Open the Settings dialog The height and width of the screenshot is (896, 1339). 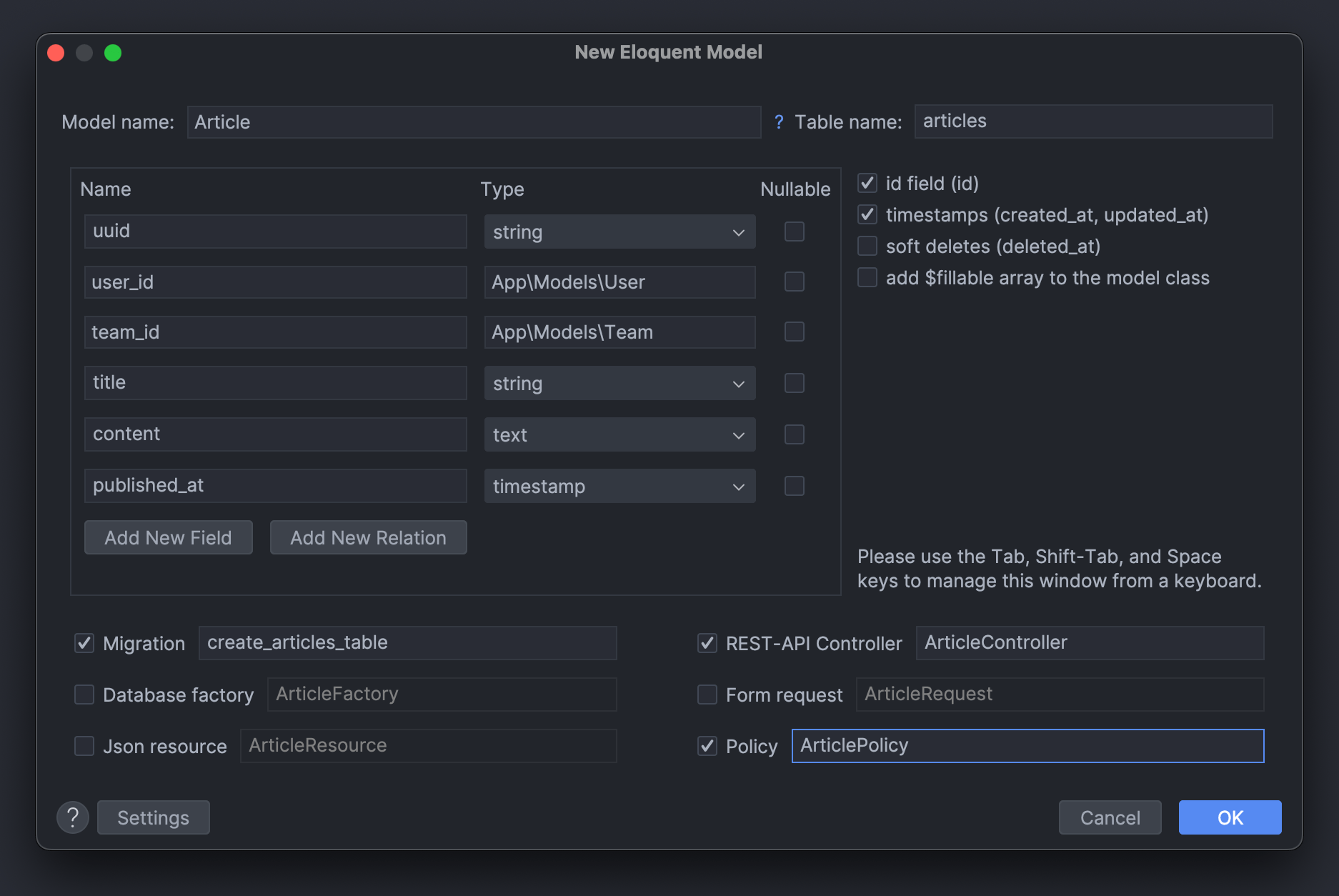pyautogui.click(x=153, y=817)
